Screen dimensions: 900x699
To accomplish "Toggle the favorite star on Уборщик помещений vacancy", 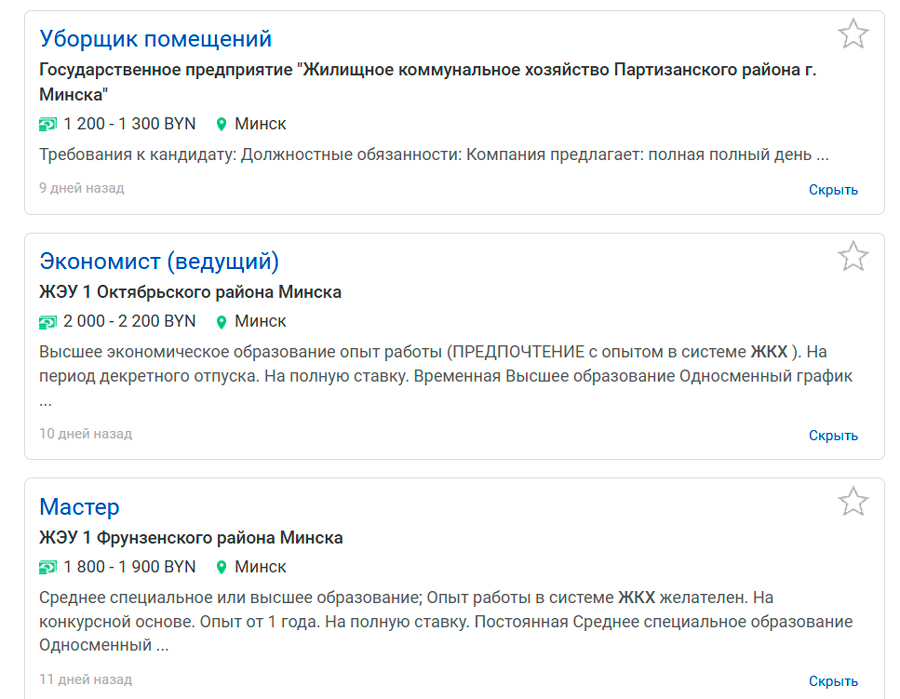I will [x=854, y=35].
